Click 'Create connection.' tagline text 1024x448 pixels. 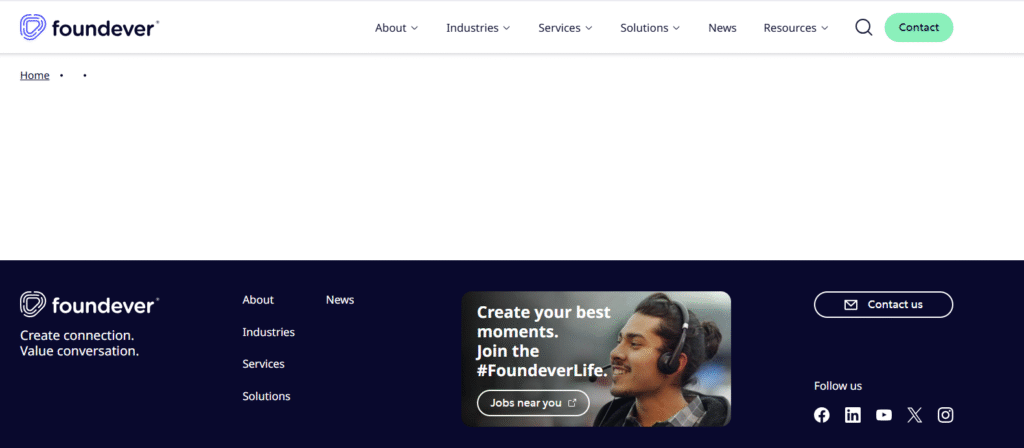77,335
